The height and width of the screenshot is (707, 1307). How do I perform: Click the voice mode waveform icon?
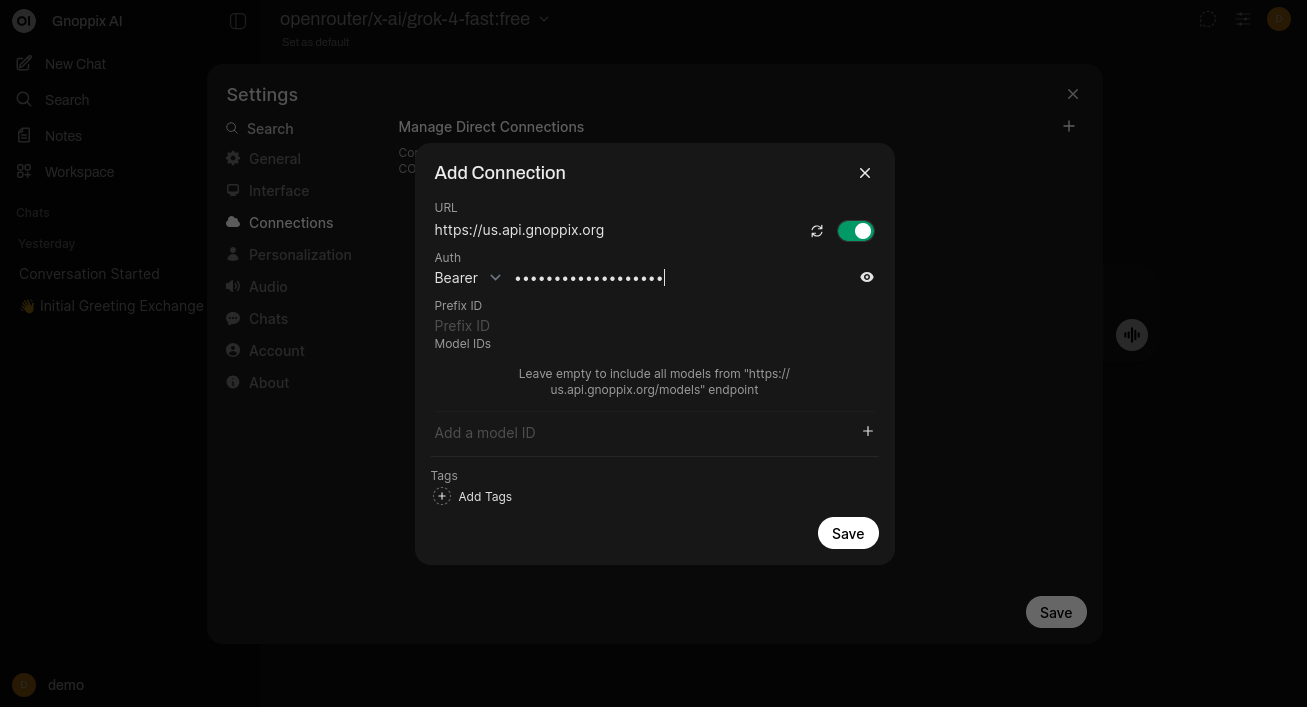[1132, 335]
